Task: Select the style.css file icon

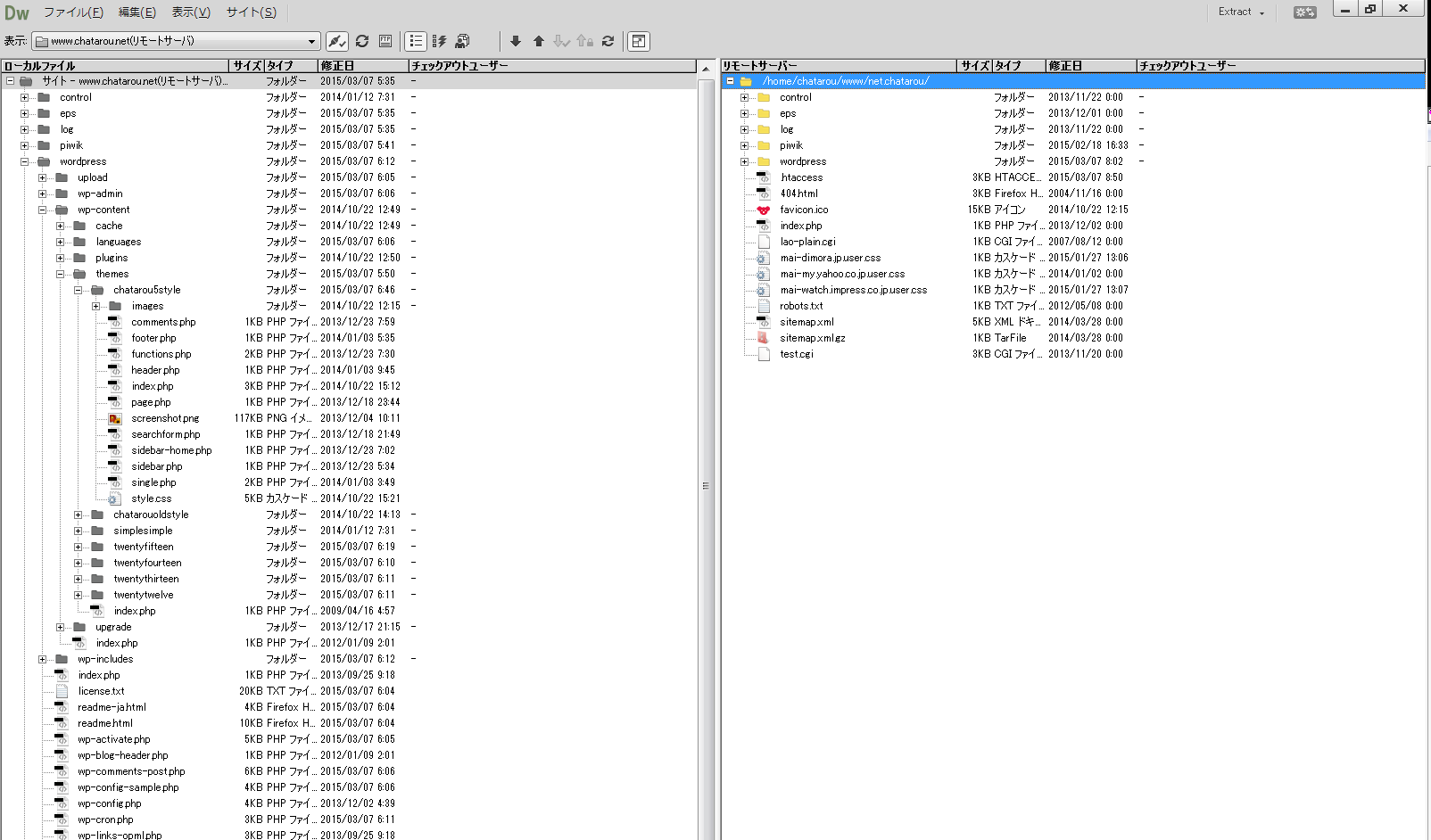Action: pyautogui.click(x=115, y=498)
